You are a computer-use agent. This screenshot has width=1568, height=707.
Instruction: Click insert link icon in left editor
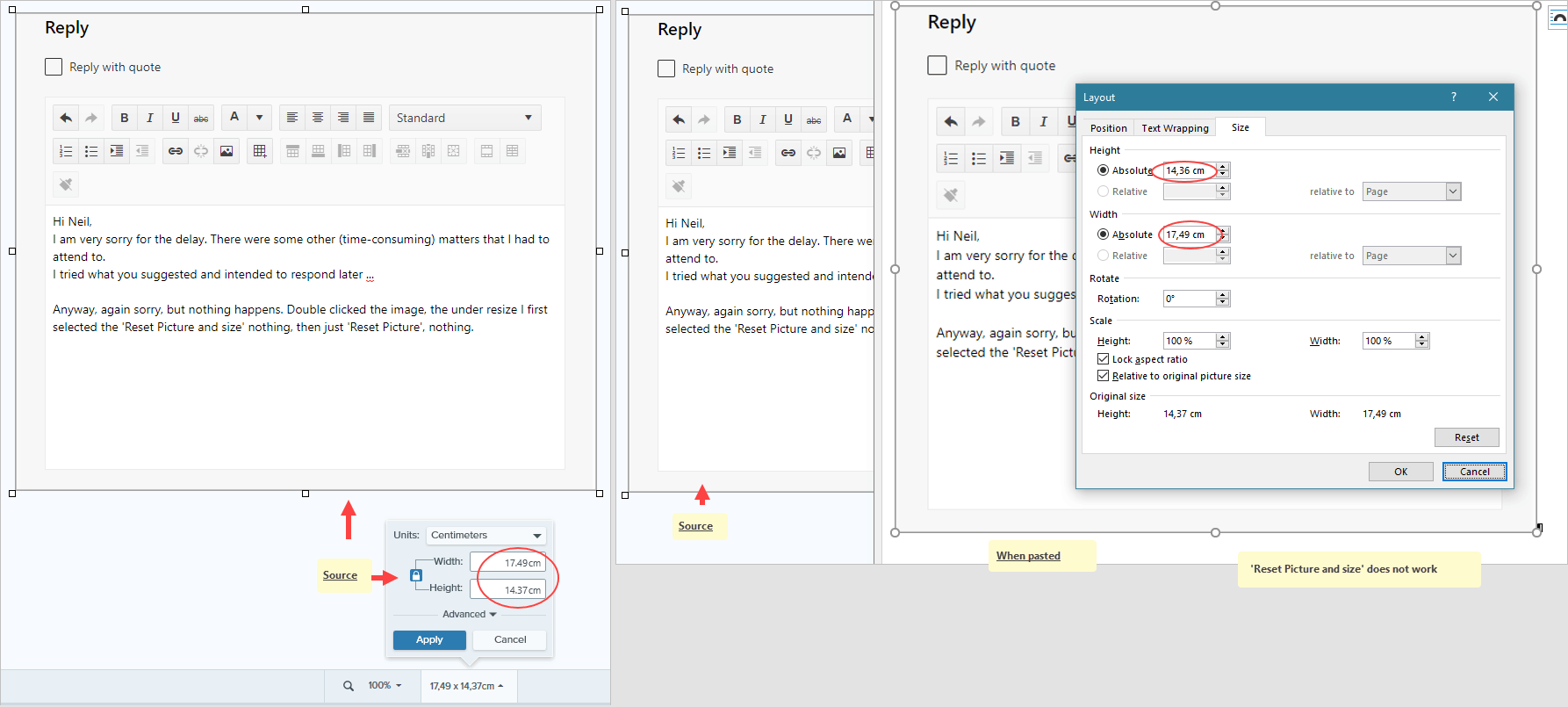pos(176,151)
